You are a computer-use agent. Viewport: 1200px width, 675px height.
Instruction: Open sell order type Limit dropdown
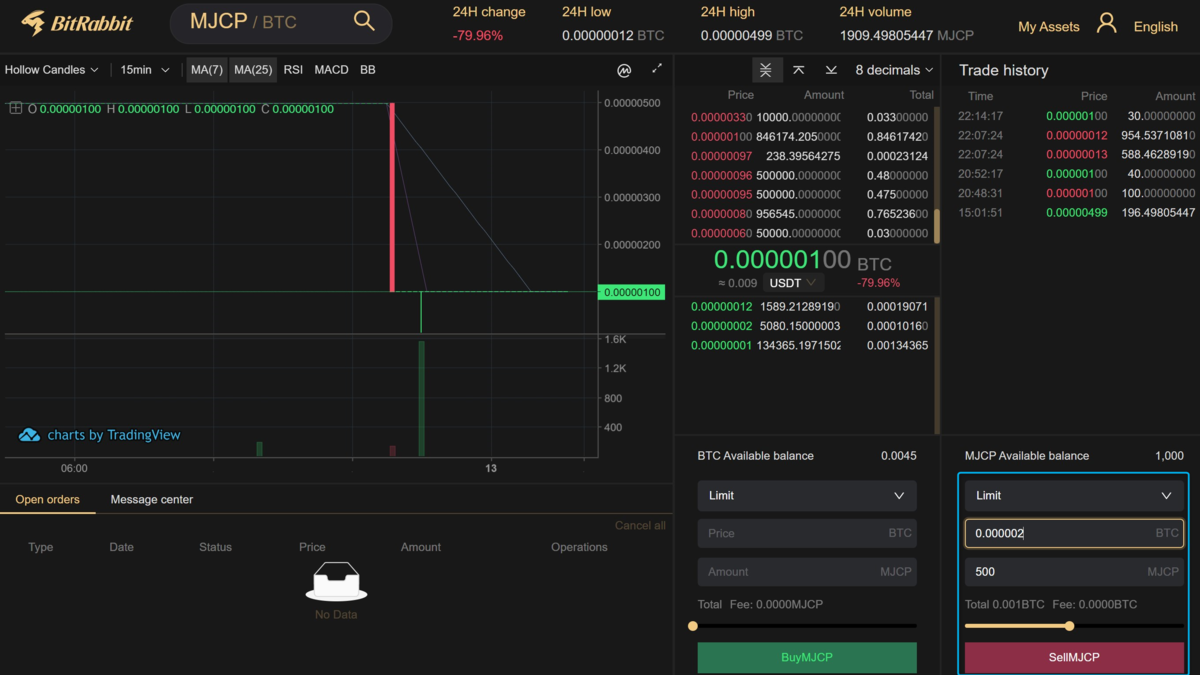(1074, 495)
